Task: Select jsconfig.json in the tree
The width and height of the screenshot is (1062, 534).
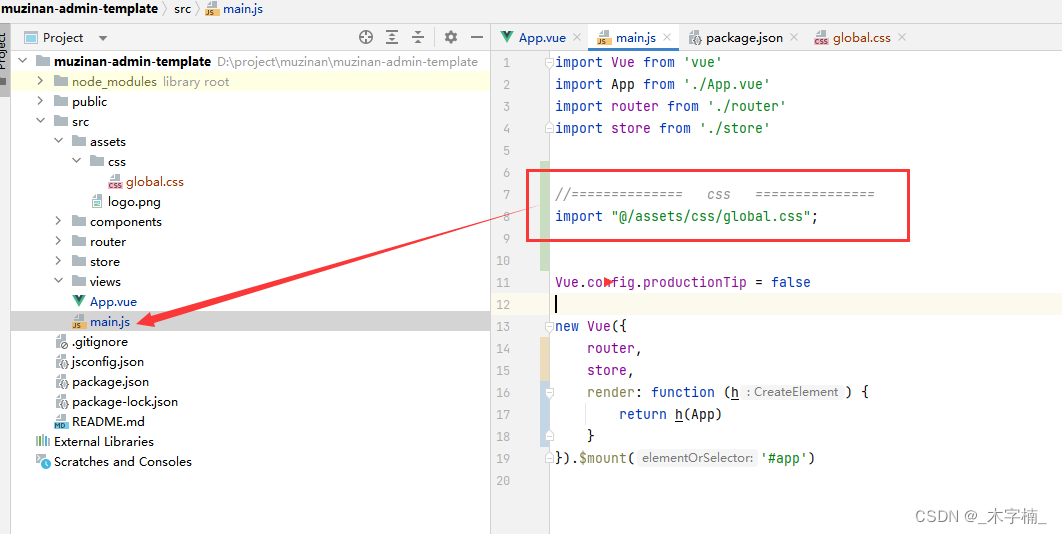Action: 108,362
